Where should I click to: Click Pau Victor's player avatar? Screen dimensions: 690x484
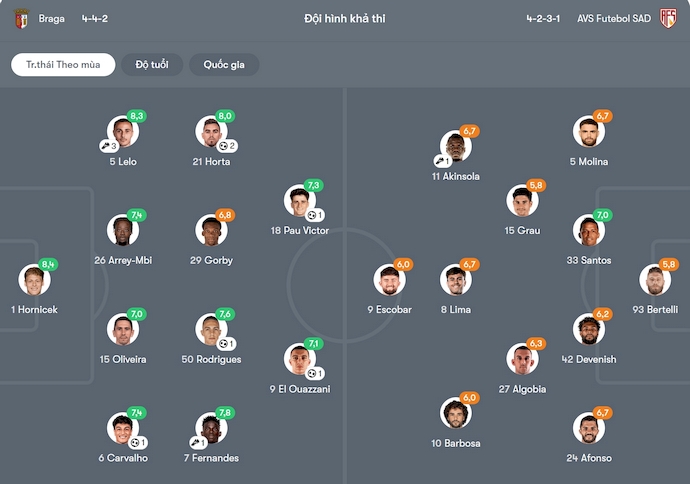(299, 200)
